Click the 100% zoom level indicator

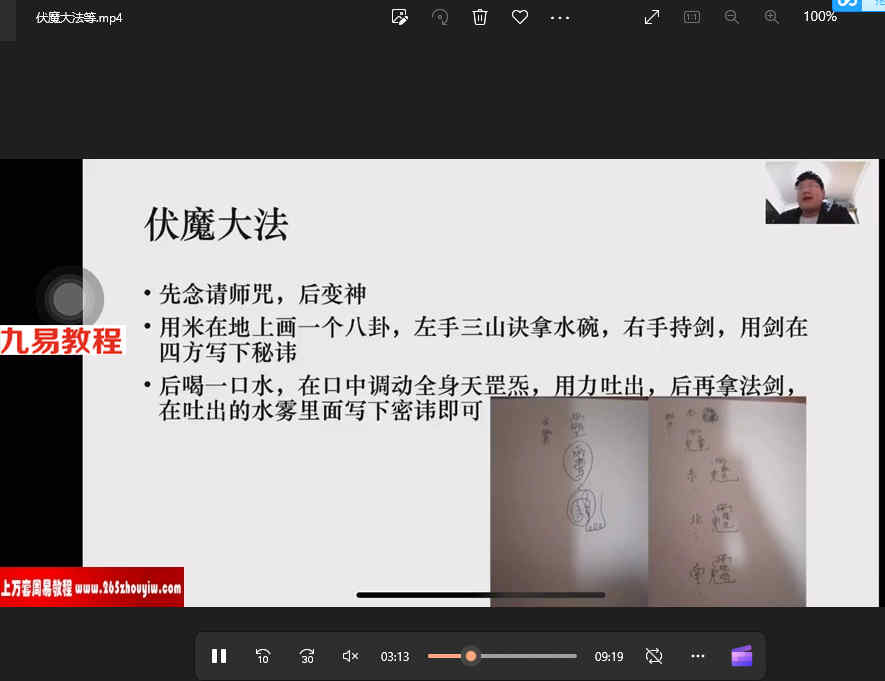tap(819, 17)
